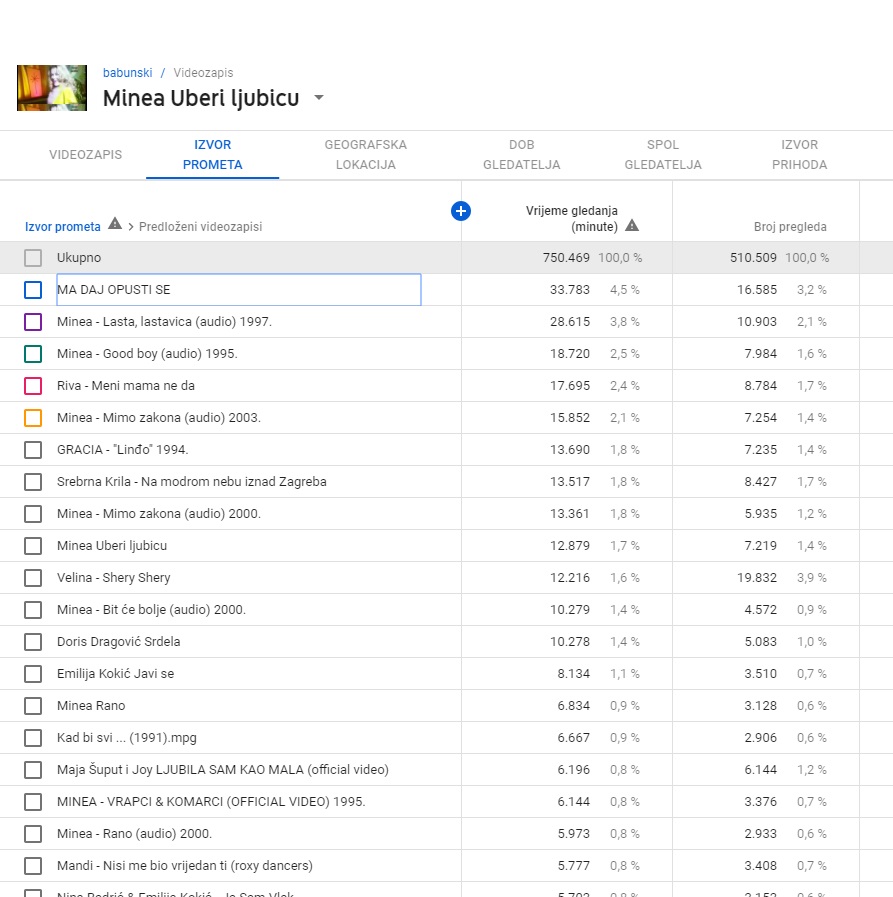893x897 pixels.
Task: Click 'MINEA - VRAPCI & KOMARCI (OFFICIAL VIDEO) 1995.'
Action: point(211,802)
